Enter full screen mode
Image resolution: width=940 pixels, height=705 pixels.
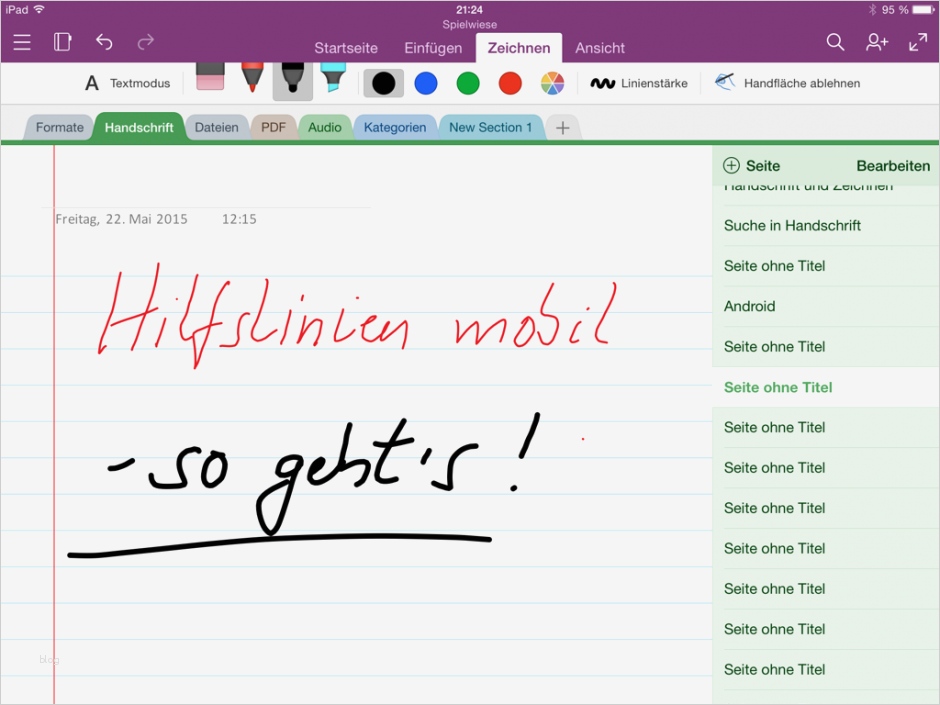point(917,42)
